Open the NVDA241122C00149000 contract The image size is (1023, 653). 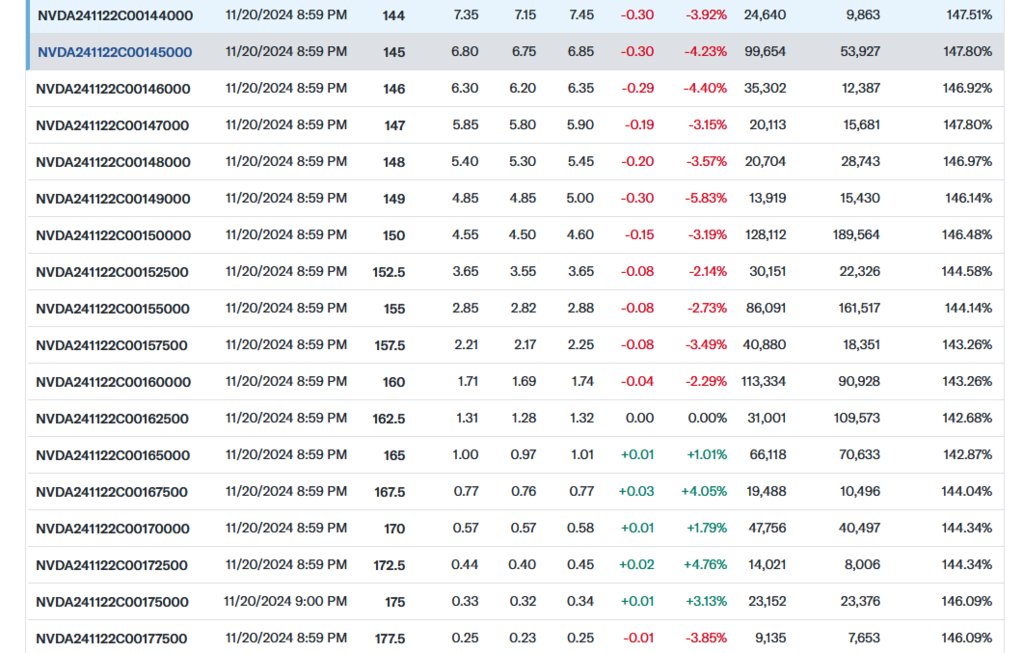(x=113, y=199)
